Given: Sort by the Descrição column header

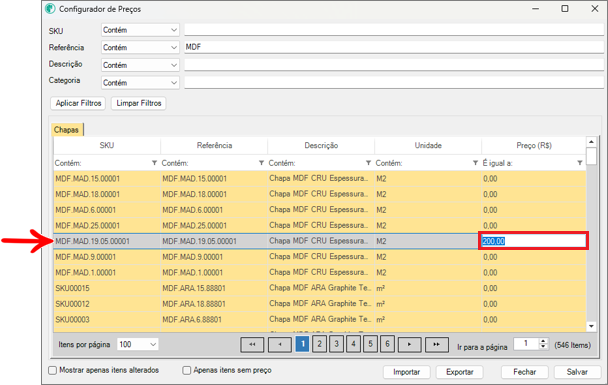Looking at the screenshot, I should coord(321,145).
